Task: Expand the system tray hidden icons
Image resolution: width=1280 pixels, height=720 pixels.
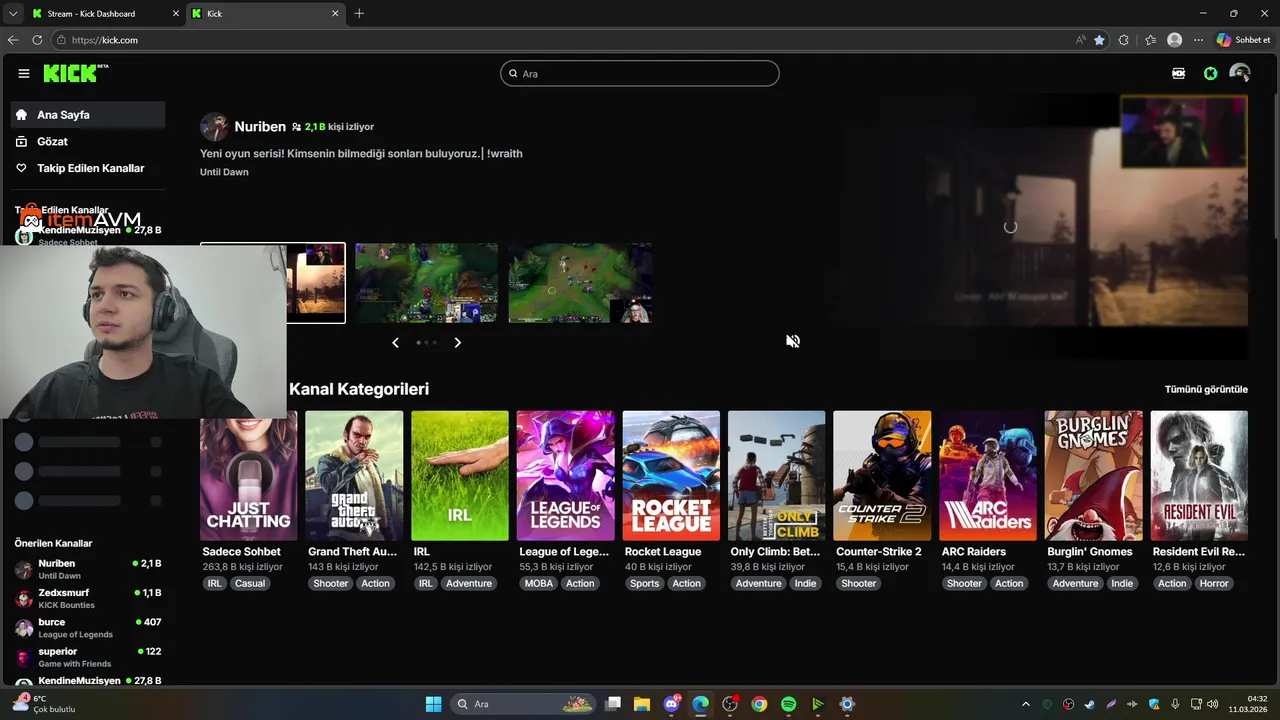Action: [x=1025, y=704]
